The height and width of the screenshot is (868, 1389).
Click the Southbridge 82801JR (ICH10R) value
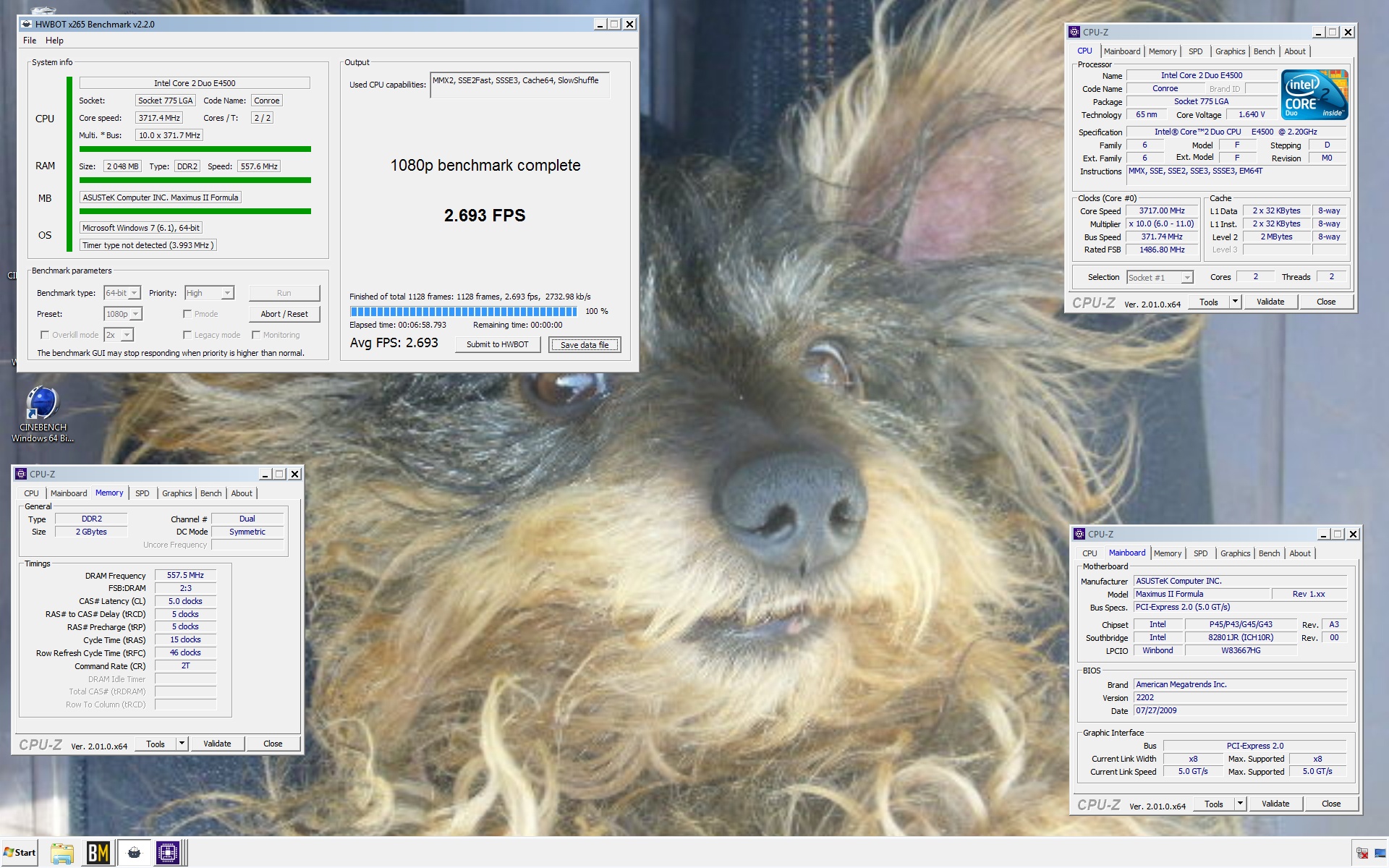coord(1241,638)
